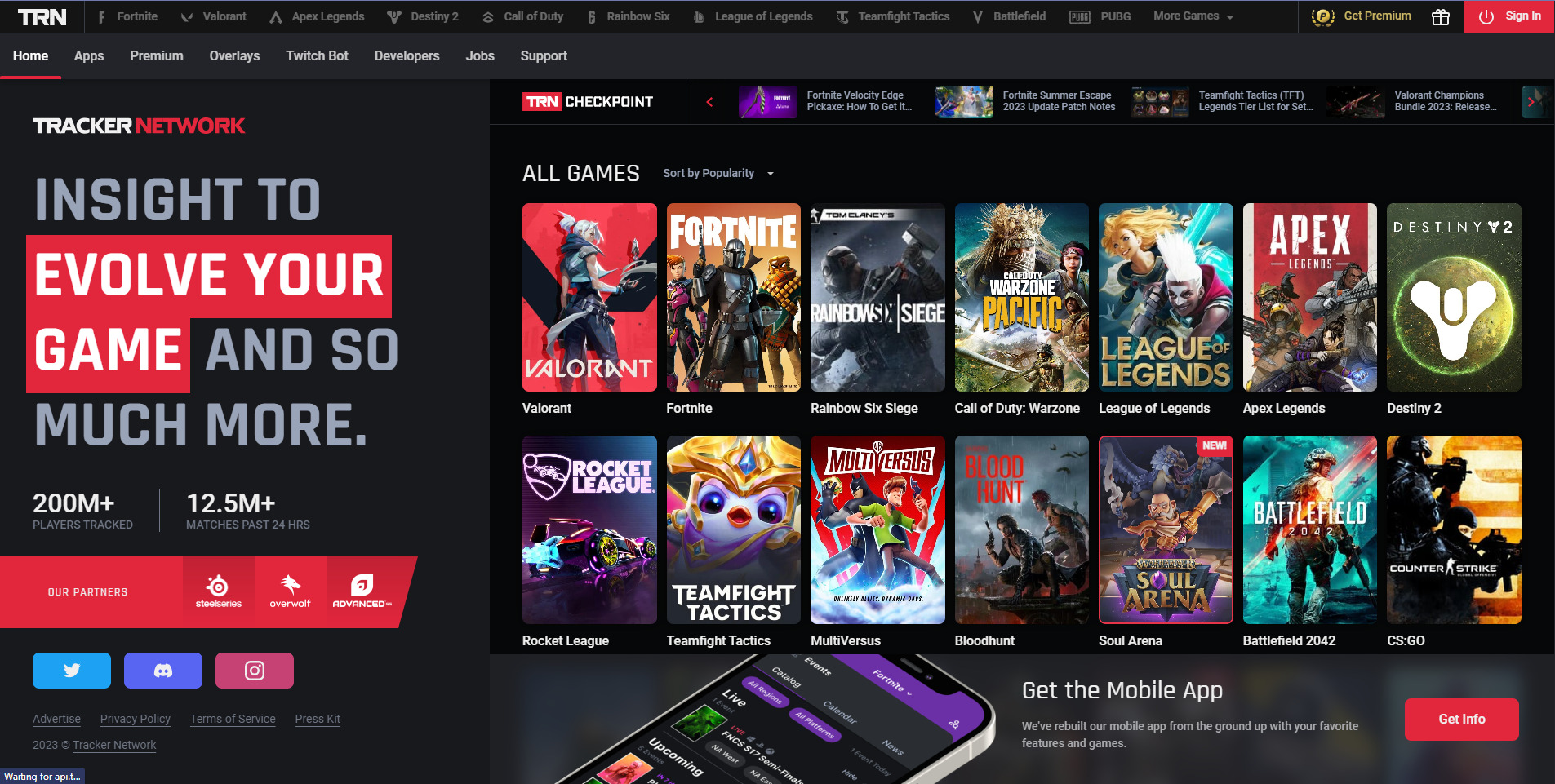Click the Get Info button
1555x784 pixels.
1461,719
